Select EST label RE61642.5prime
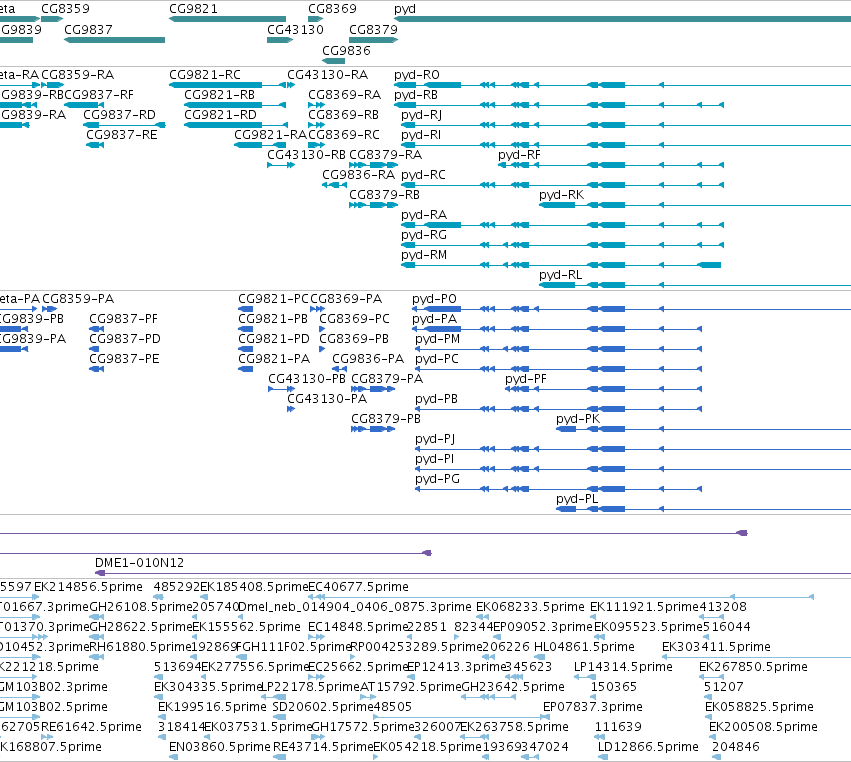851x762 pixels. click(x=91, y=727)
